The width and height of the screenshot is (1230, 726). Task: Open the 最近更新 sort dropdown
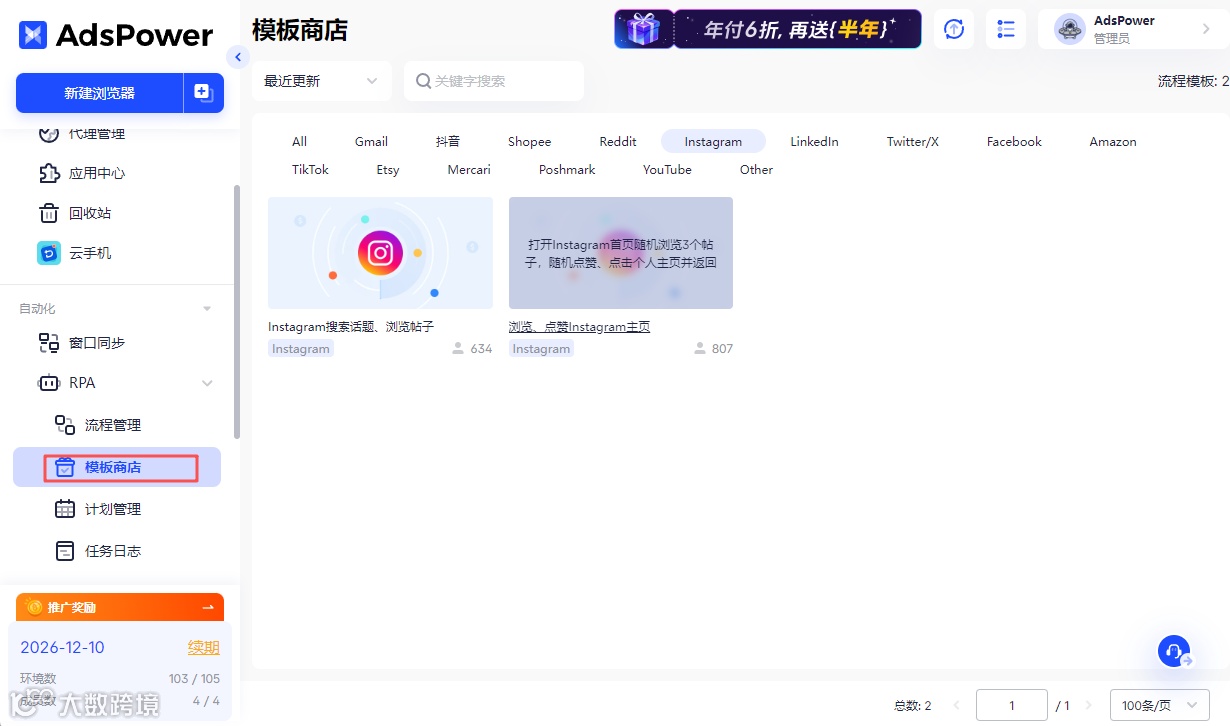click(x=322, y=81)
